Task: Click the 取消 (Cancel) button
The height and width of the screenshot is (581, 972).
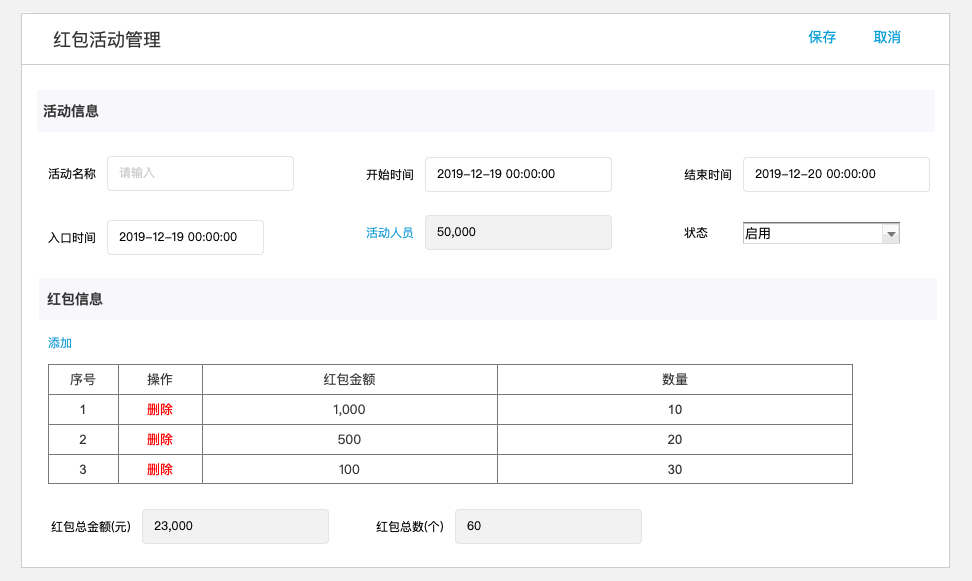Action: point(888,36)
